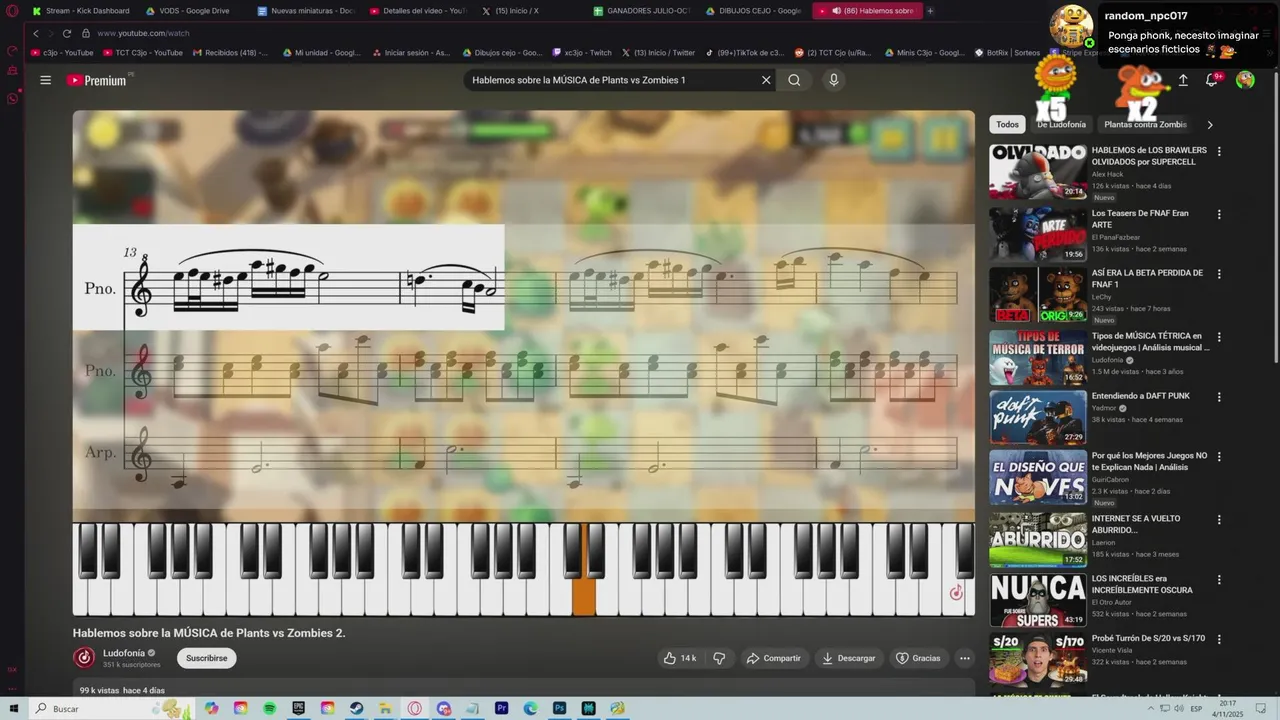Start voice search with microphone icon
This screenshot has width=1280, height=720.
[834, 80]
